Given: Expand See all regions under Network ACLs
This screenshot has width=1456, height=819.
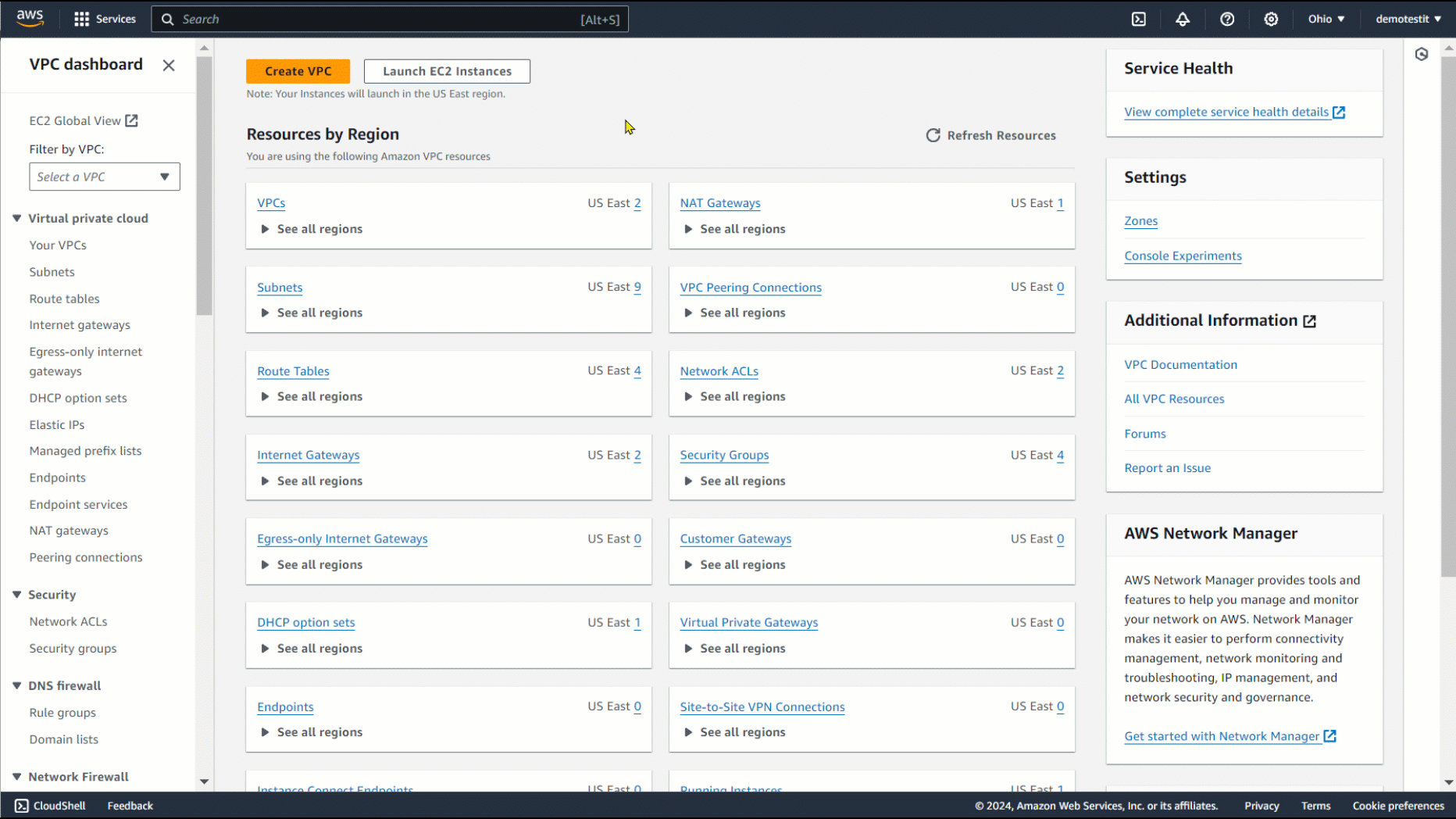Looking at the screenshot, I should [x=734, y=396].
